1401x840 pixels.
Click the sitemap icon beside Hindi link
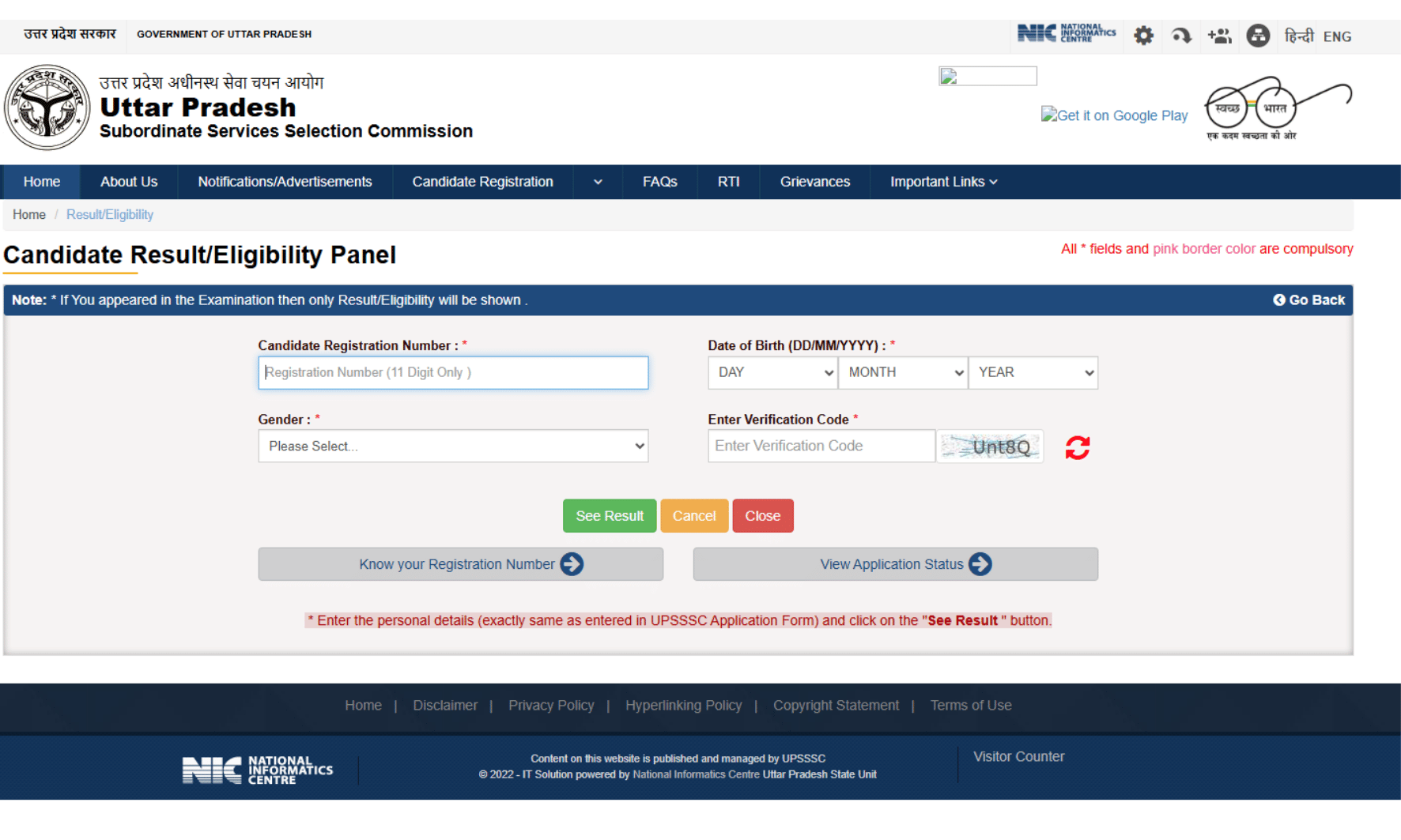pyautogui.click(x=1258, y=36)
